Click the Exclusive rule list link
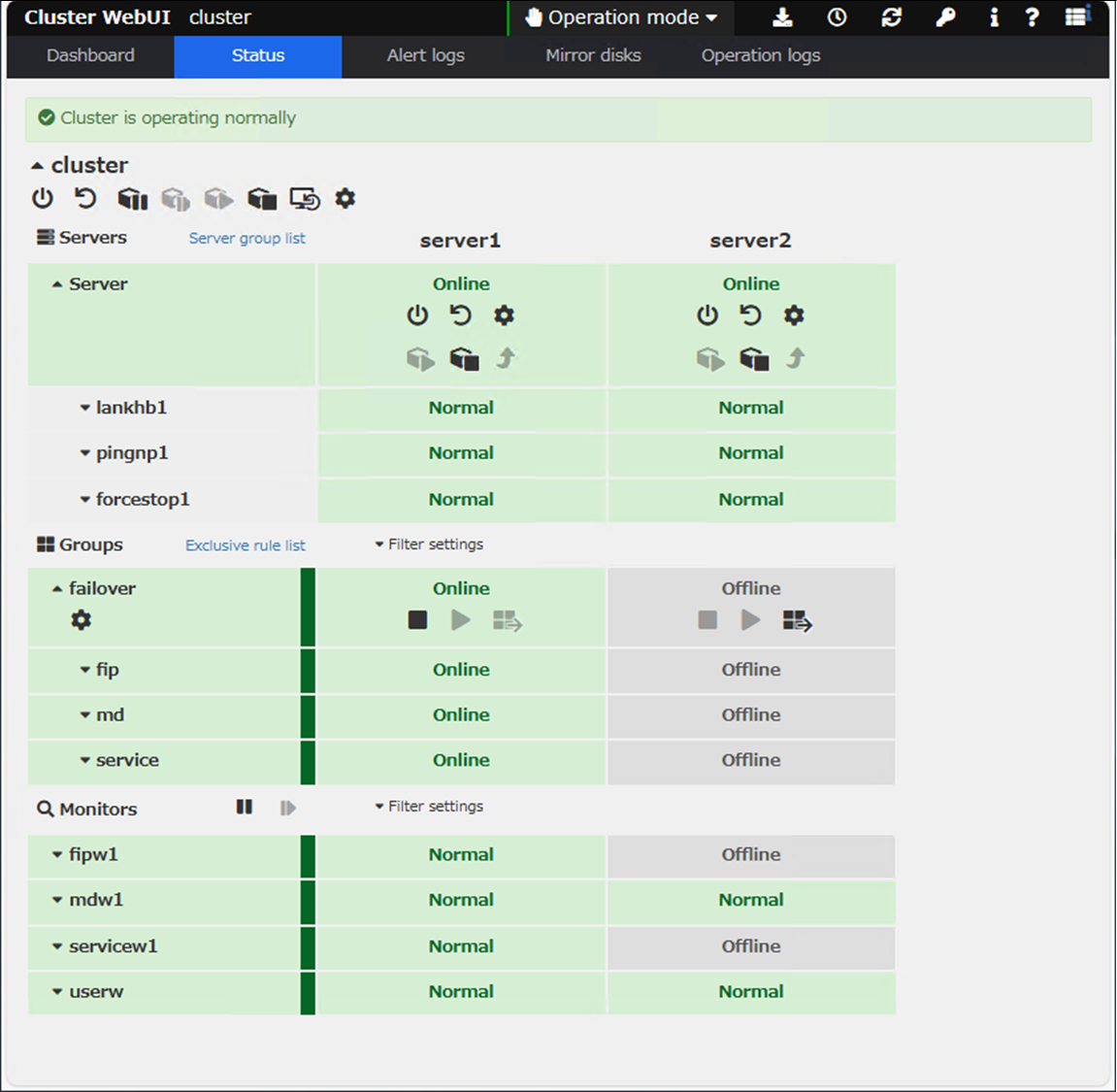Screen dimensions: 1117x1092 click(x=245, y=546)
